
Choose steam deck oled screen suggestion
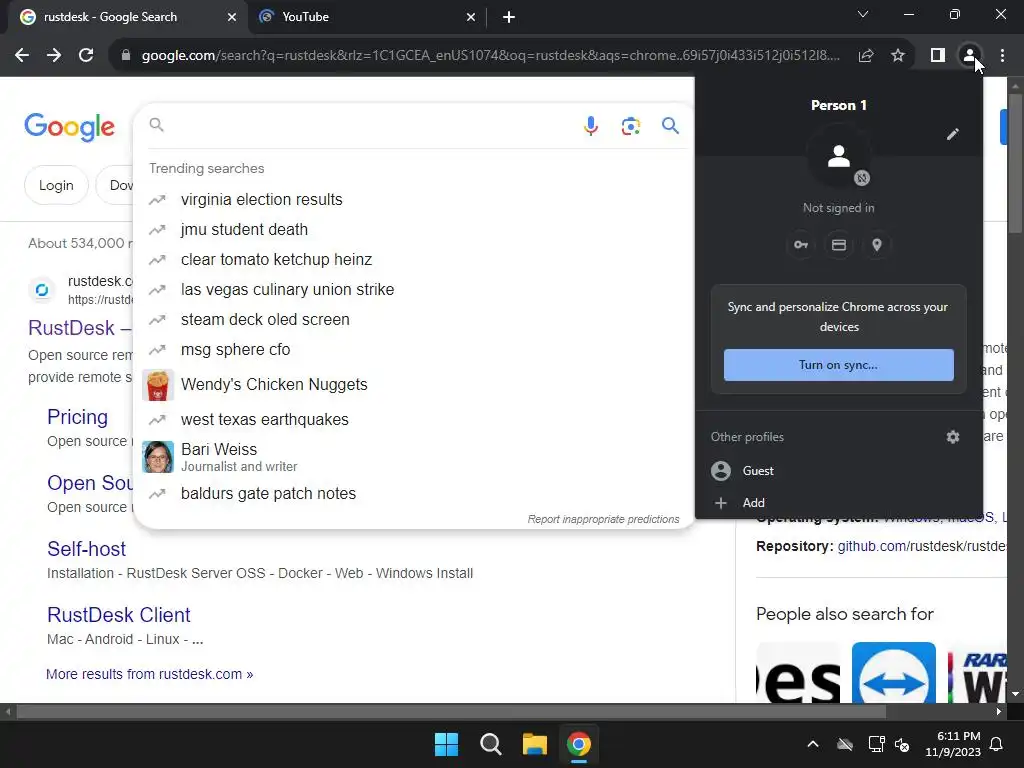pyautogui.click(x=413, y=319)
